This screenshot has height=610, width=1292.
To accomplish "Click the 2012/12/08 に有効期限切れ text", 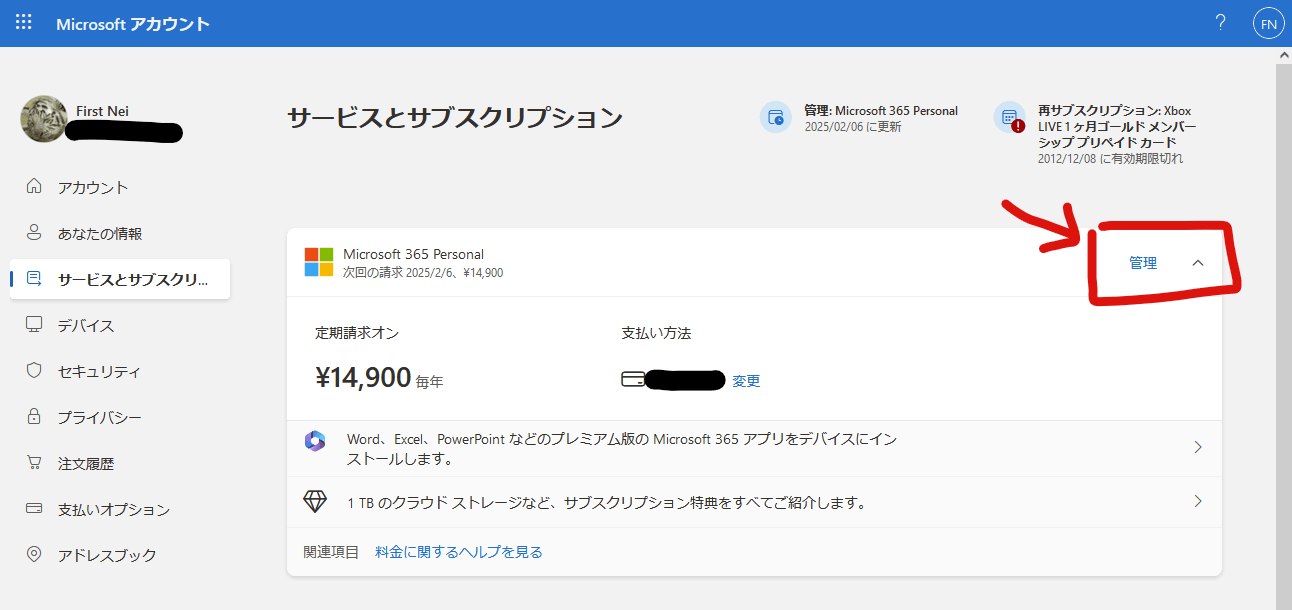I will pyautogui.click(x=1111, y=158).
